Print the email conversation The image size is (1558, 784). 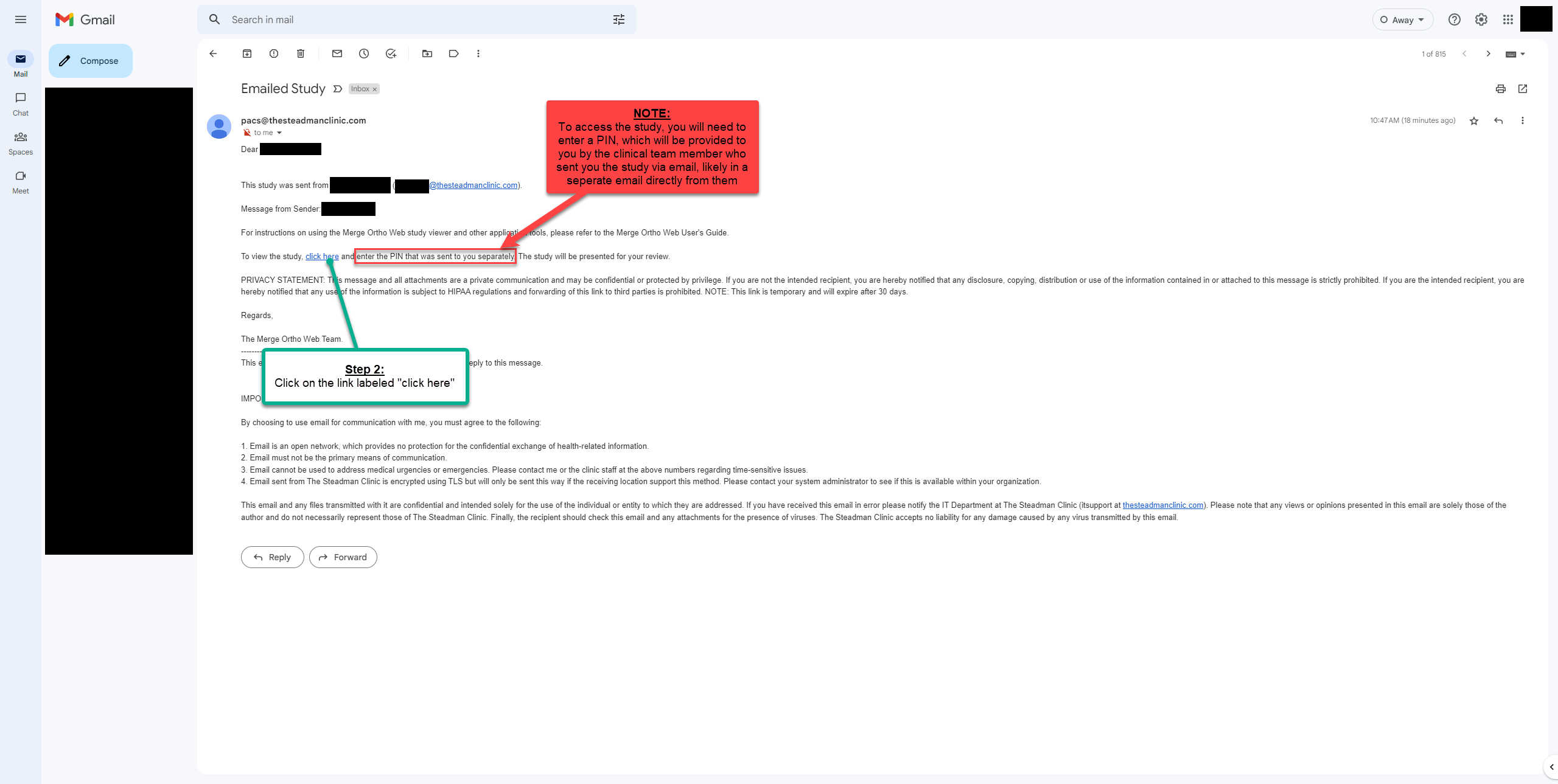[1501, 89]
